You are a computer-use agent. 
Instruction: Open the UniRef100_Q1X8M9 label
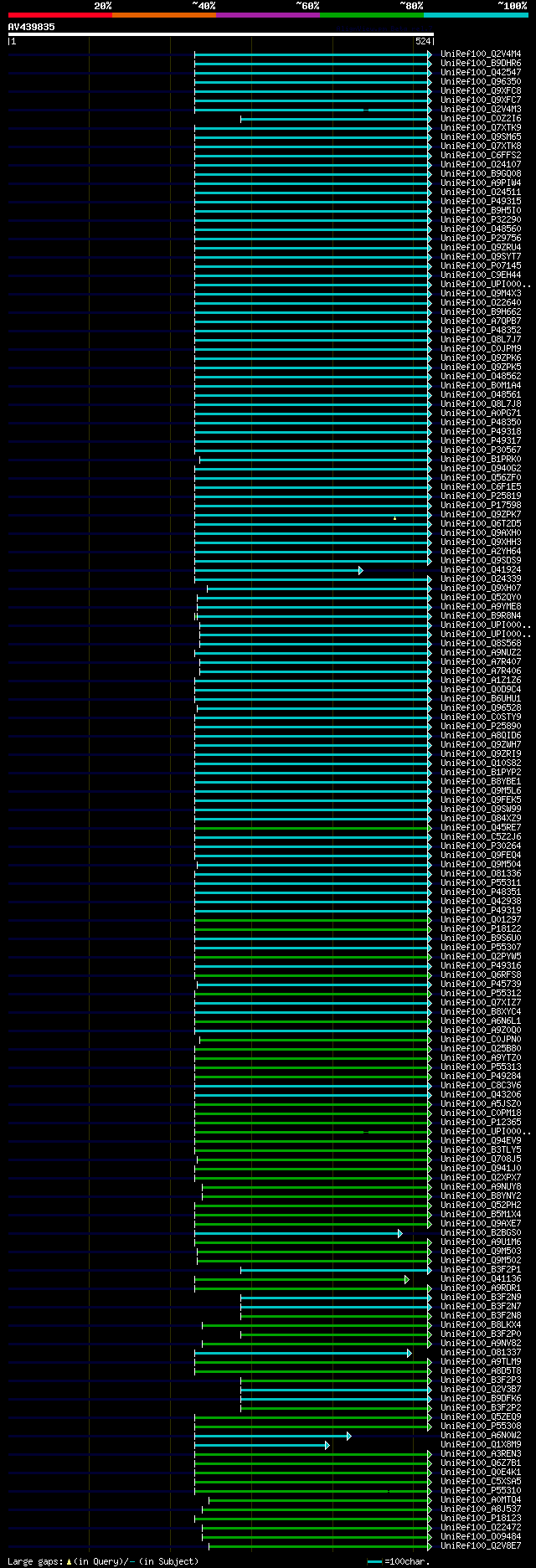tap(481, 1444)
